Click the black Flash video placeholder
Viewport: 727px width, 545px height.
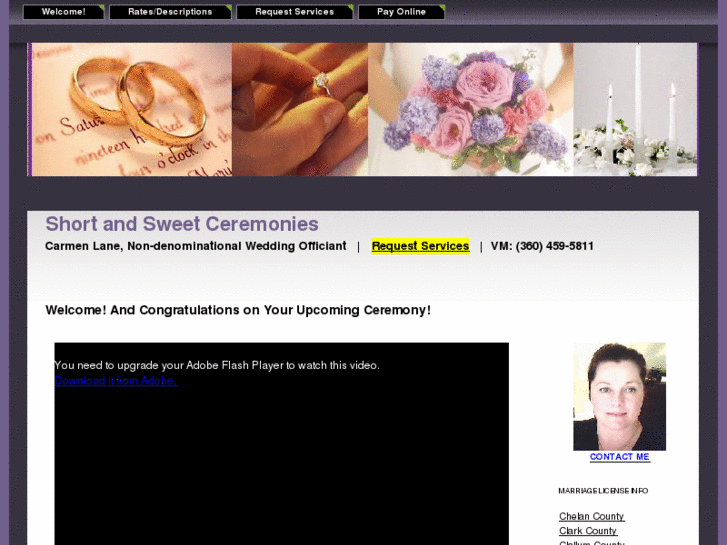pos(281,444)
